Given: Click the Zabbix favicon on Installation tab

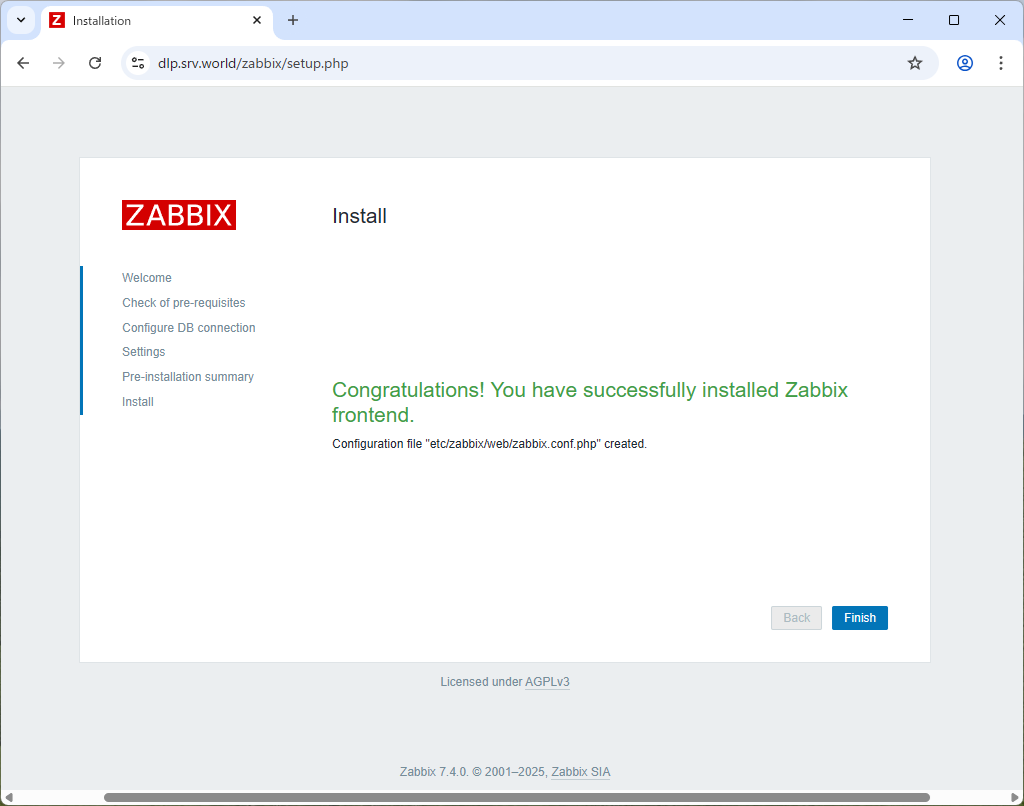Looking at the screenshot, I should 57,20.
